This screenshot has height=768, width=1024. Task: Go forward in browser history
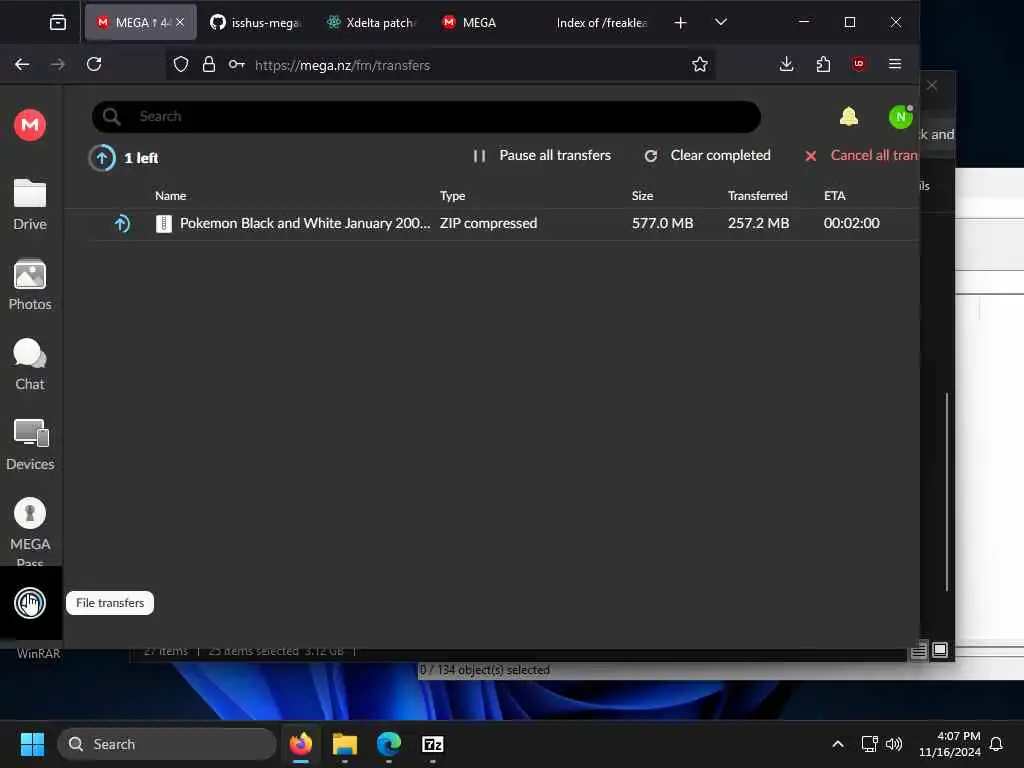tap(58, 65)
